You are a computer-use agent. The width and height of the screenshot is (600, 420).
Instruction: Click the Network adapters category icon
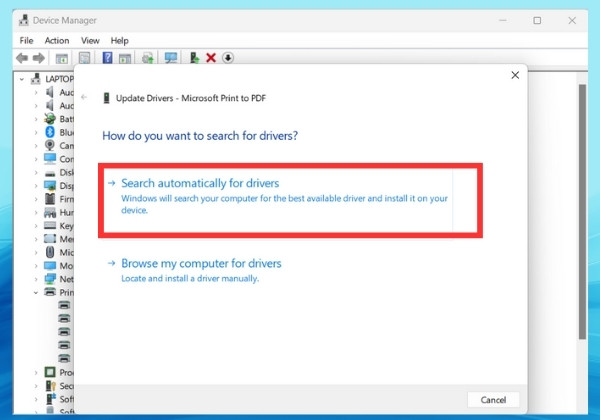[50, 279]
